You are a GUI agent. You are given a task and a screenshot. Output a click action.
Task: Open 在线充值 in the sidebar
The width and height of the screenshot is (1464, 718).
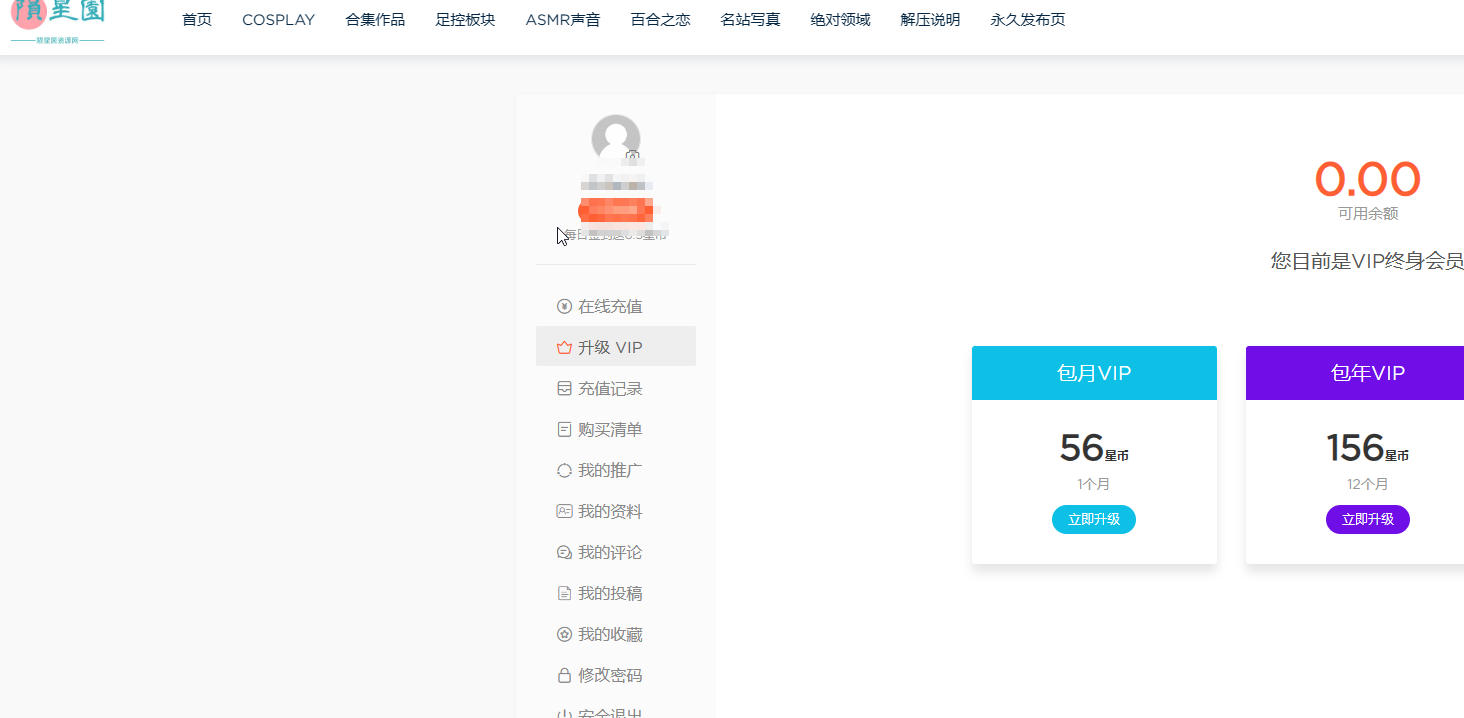pyautogui.click(x=616, y=306)
